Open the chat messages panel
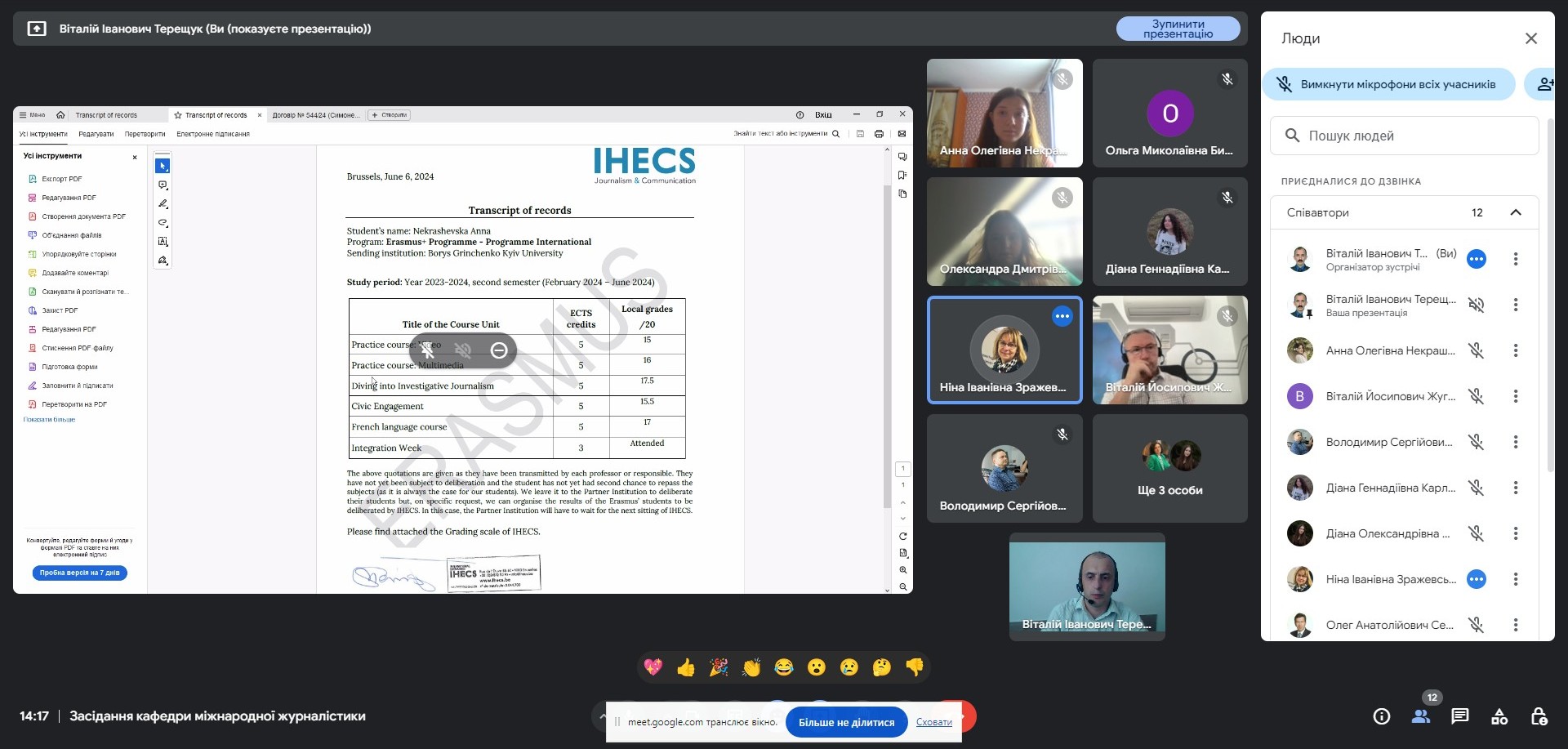 click(x=1459, y=716)
